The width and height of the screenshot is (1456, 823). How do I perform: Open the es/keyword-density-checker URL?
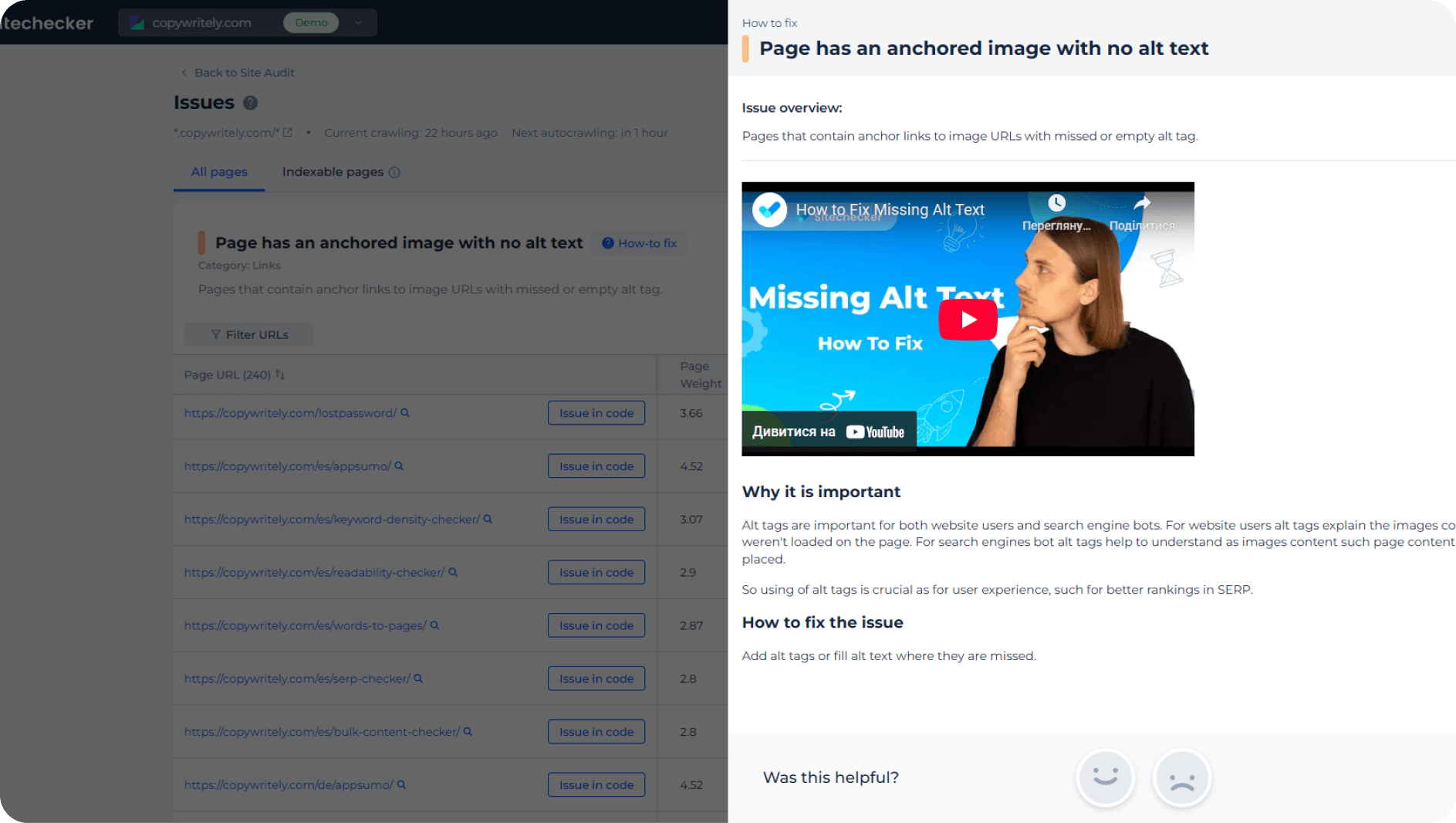(332, 520)
